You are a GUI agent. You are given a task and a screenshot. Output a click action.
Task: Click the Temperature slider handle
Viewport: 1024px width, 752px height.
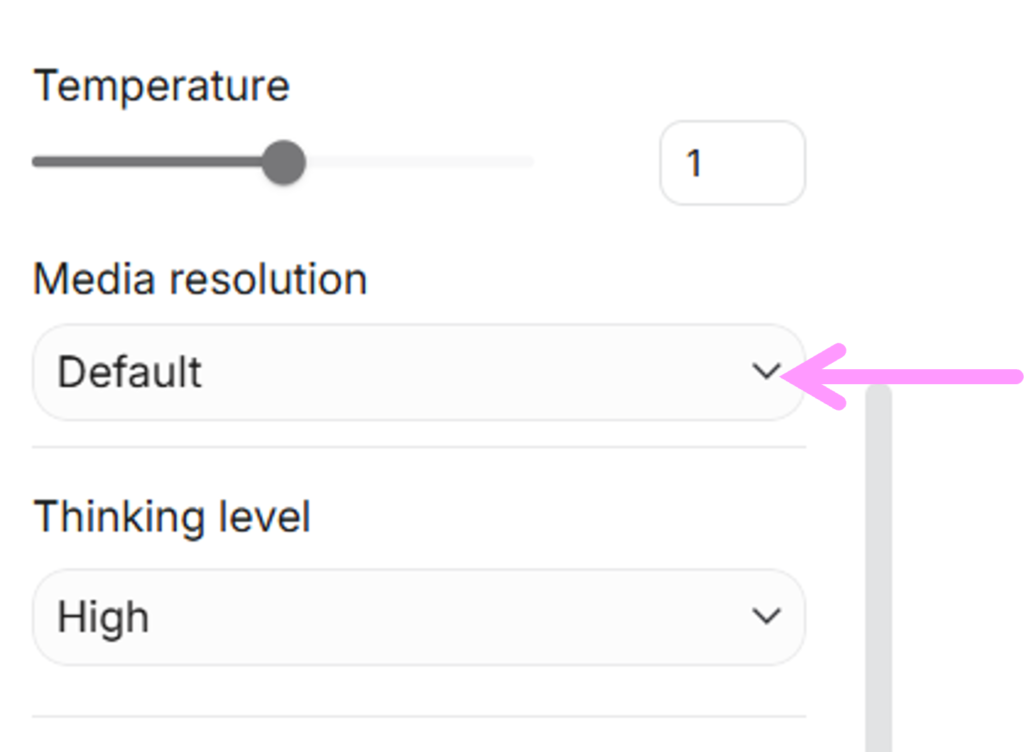coord(284,162)
